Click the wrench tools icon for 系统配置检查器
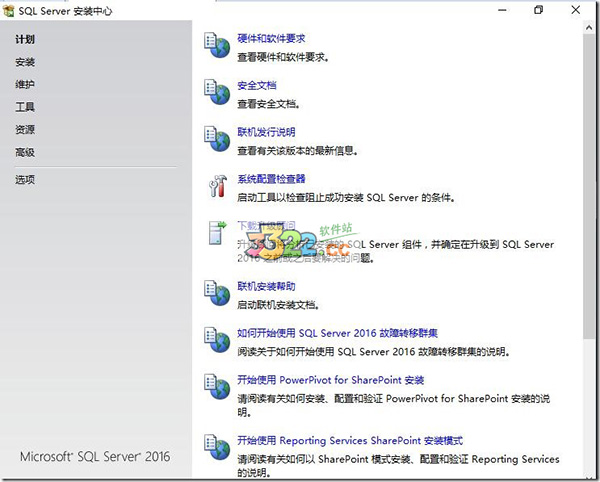Image resolution: width=600 pixels, height=482 pixels. tap(217, 186)
